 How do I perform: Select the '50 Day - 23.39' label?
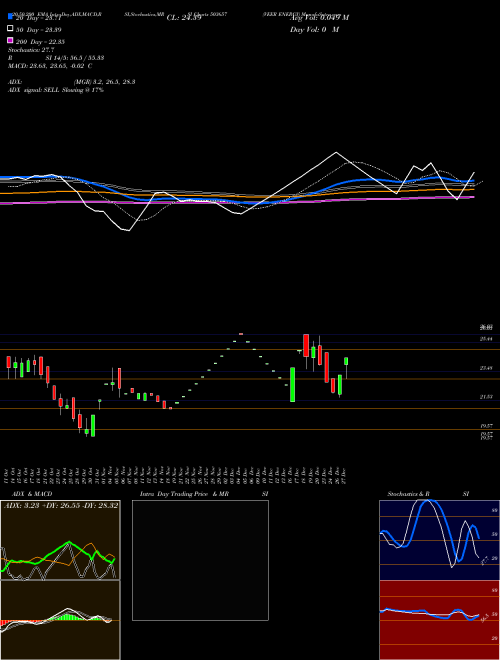pos(38,30)
